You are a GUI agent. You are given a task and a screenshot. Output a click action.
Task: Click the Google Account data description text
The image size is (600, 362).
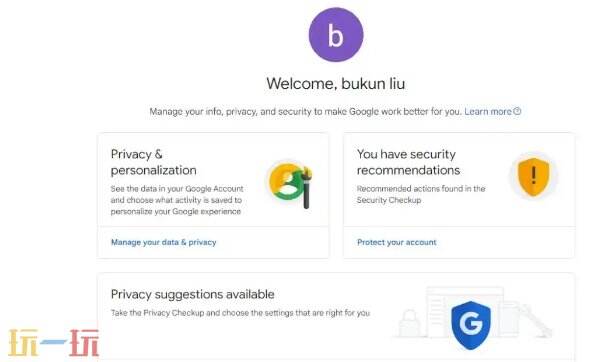point(177,200)
